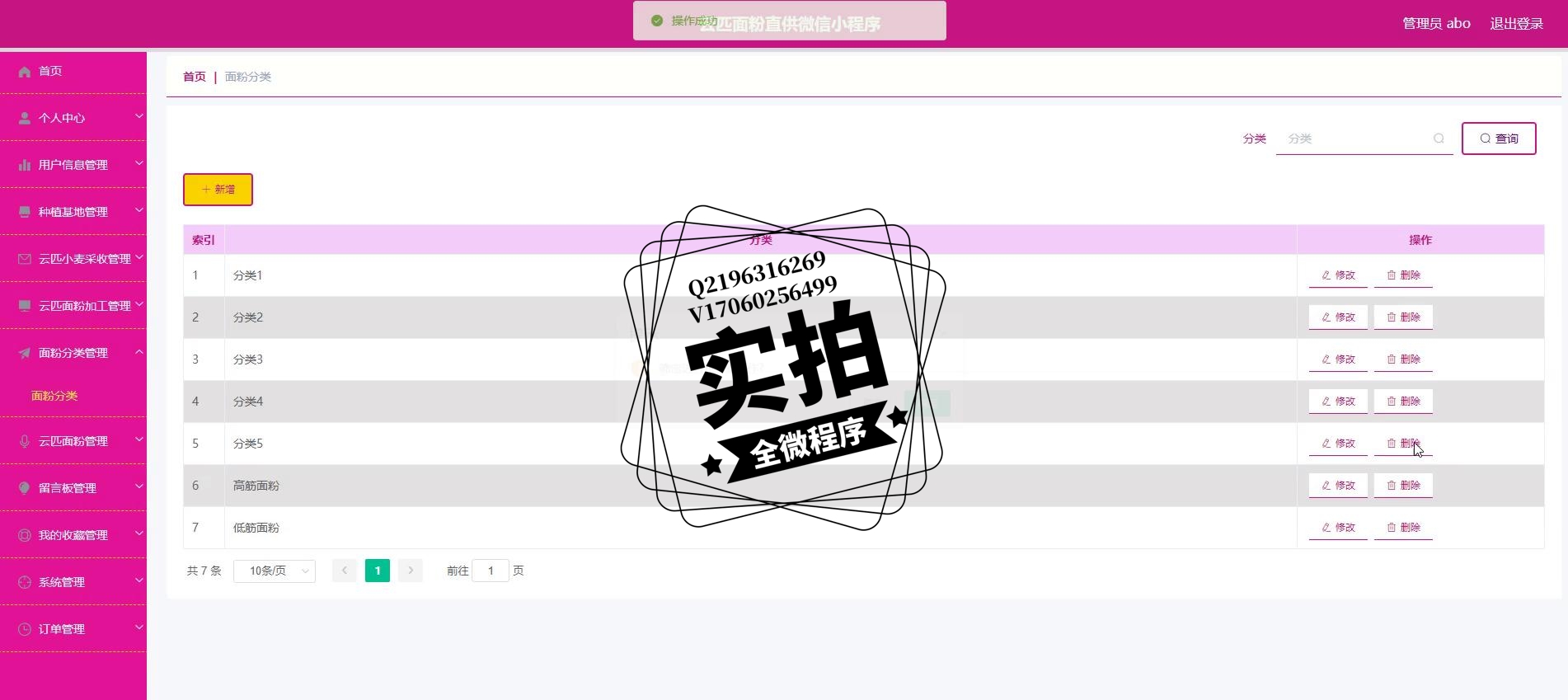Screen dimensions: 1568x700
Task: Expand the 留言板管理 chevron
Action: pos(139,486)
